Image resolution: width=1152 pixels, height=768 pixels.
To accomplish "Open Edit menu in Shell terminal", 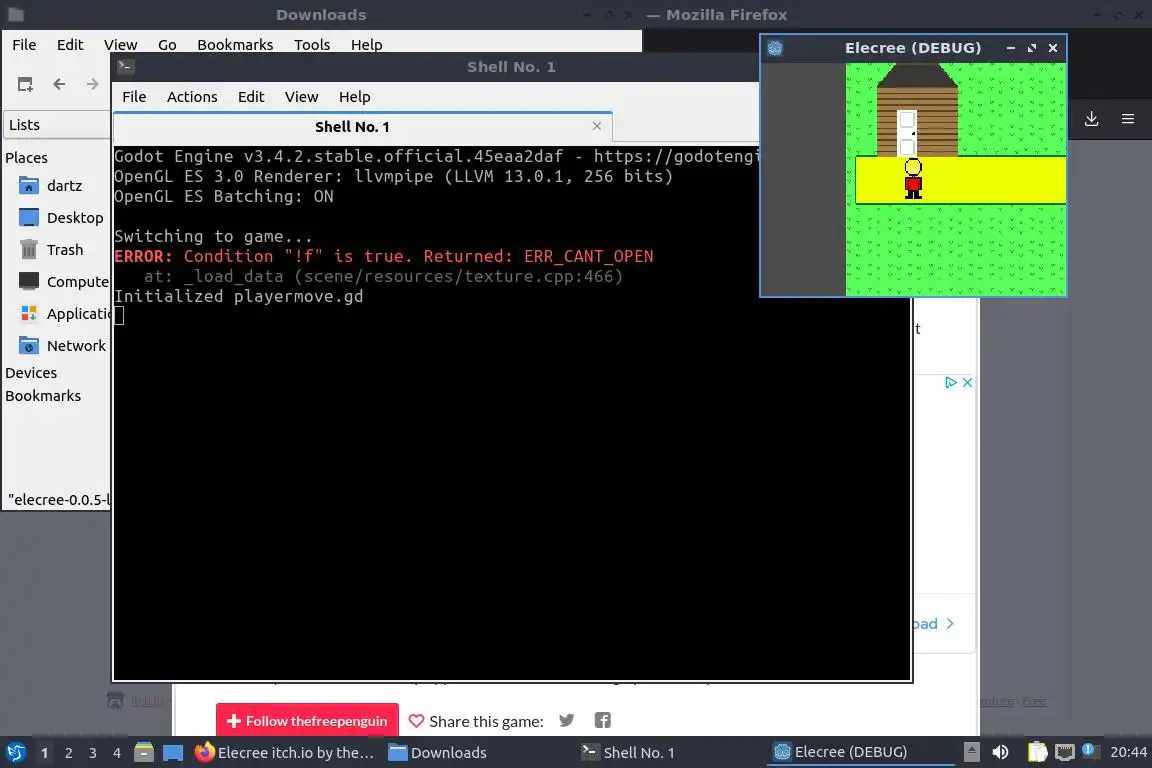I will (x=251, y=97).
